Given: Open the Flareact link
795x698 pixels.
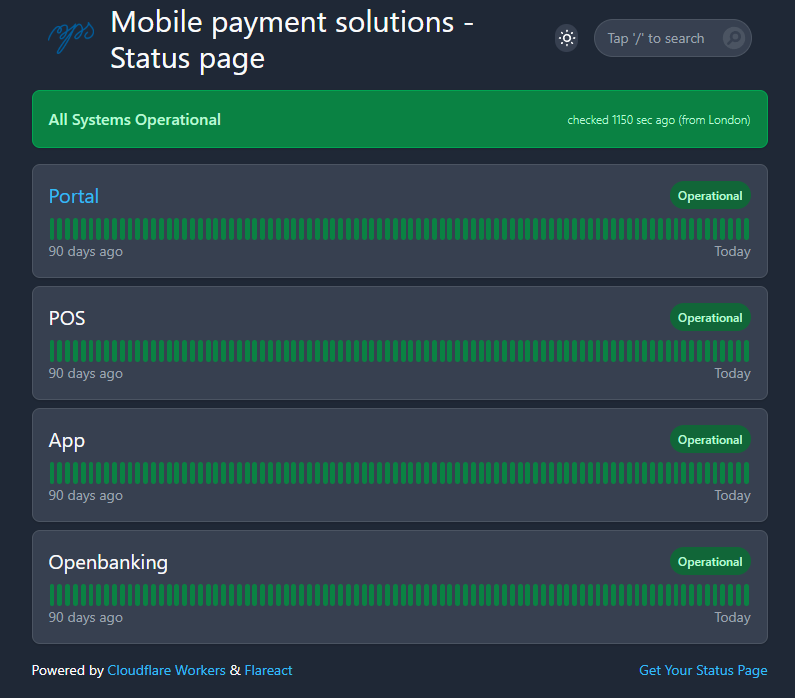Looking at the screenshot, I should (x=268, y=670).
